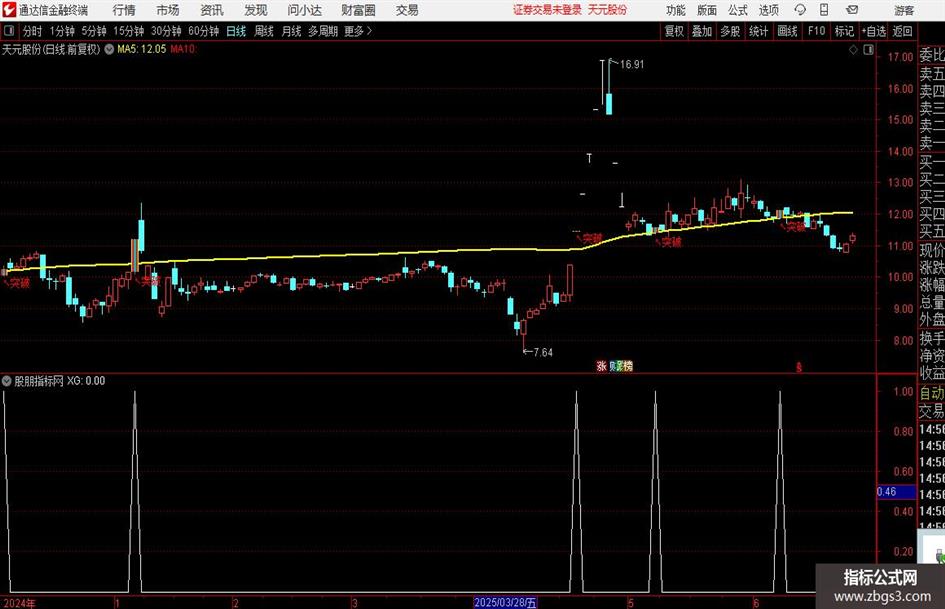Click the MA10 indicator label
The height and width of the screenshot is (609, 945).
click(183, 49)
